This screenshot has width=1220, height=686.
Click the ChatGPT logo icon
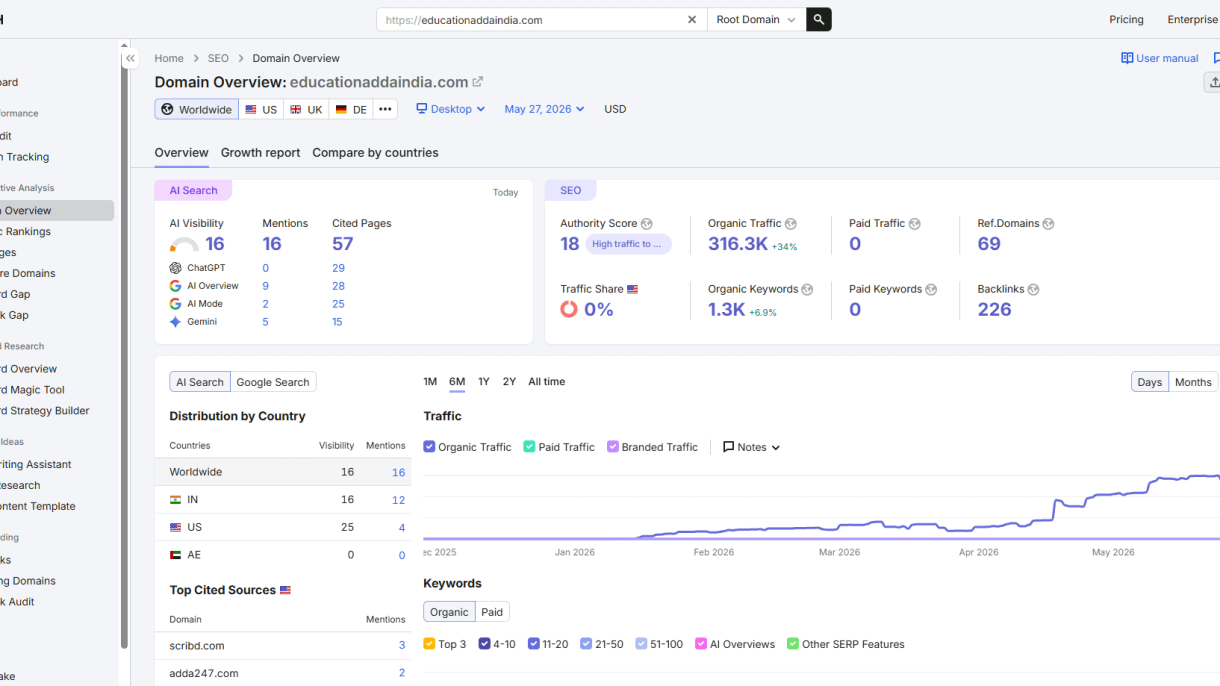coord(175,268)
